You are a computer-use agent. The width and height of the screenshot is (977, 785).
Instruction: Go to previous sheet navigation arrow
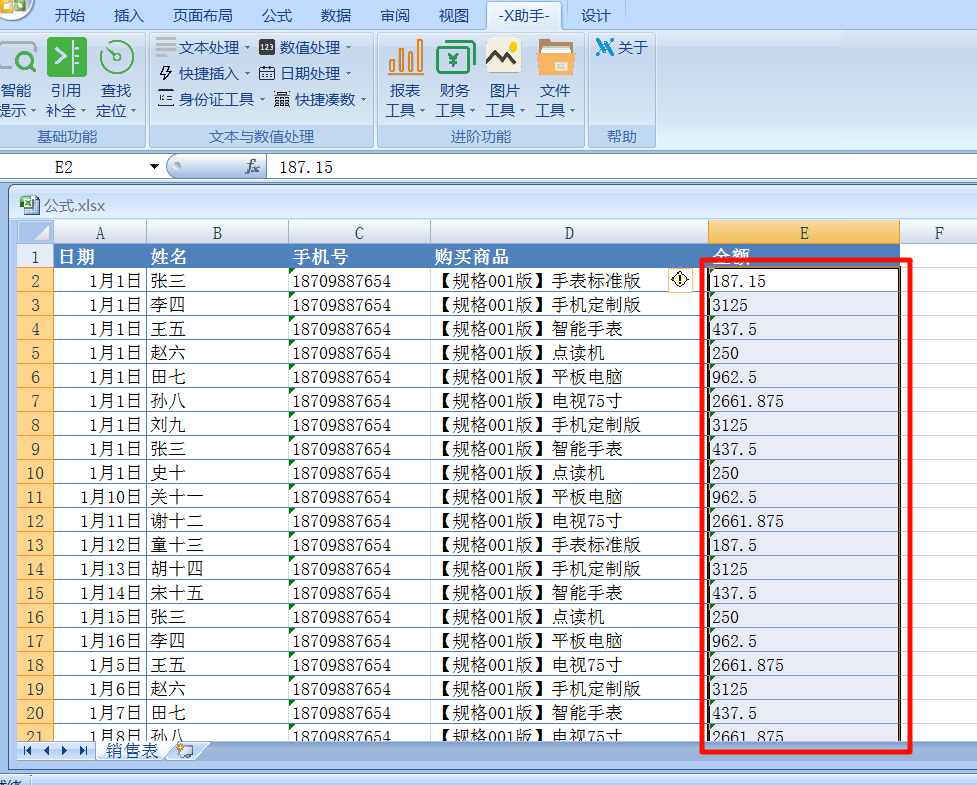coord(46,750)
